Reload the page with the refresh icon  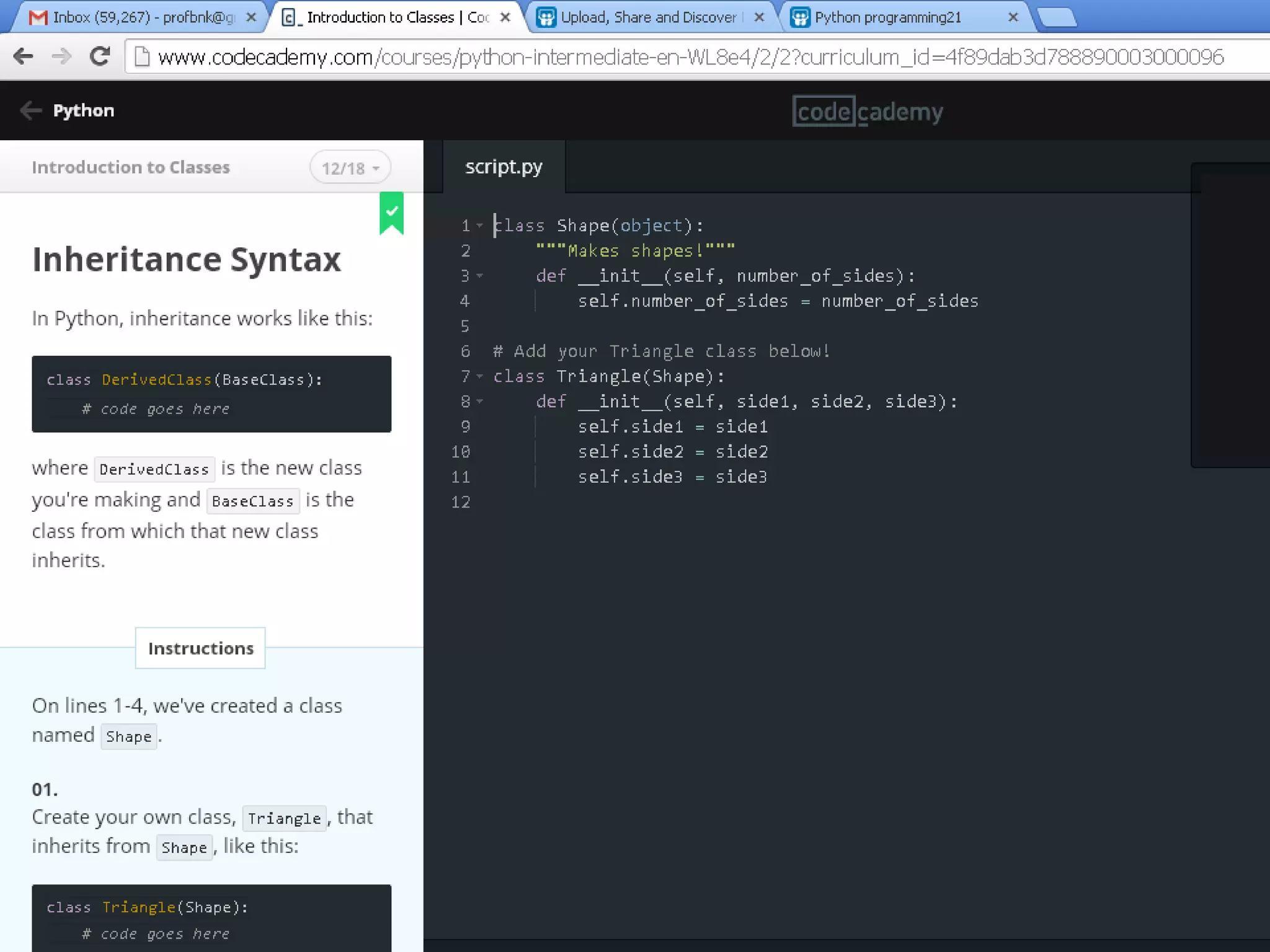click(x=99, y=56)
